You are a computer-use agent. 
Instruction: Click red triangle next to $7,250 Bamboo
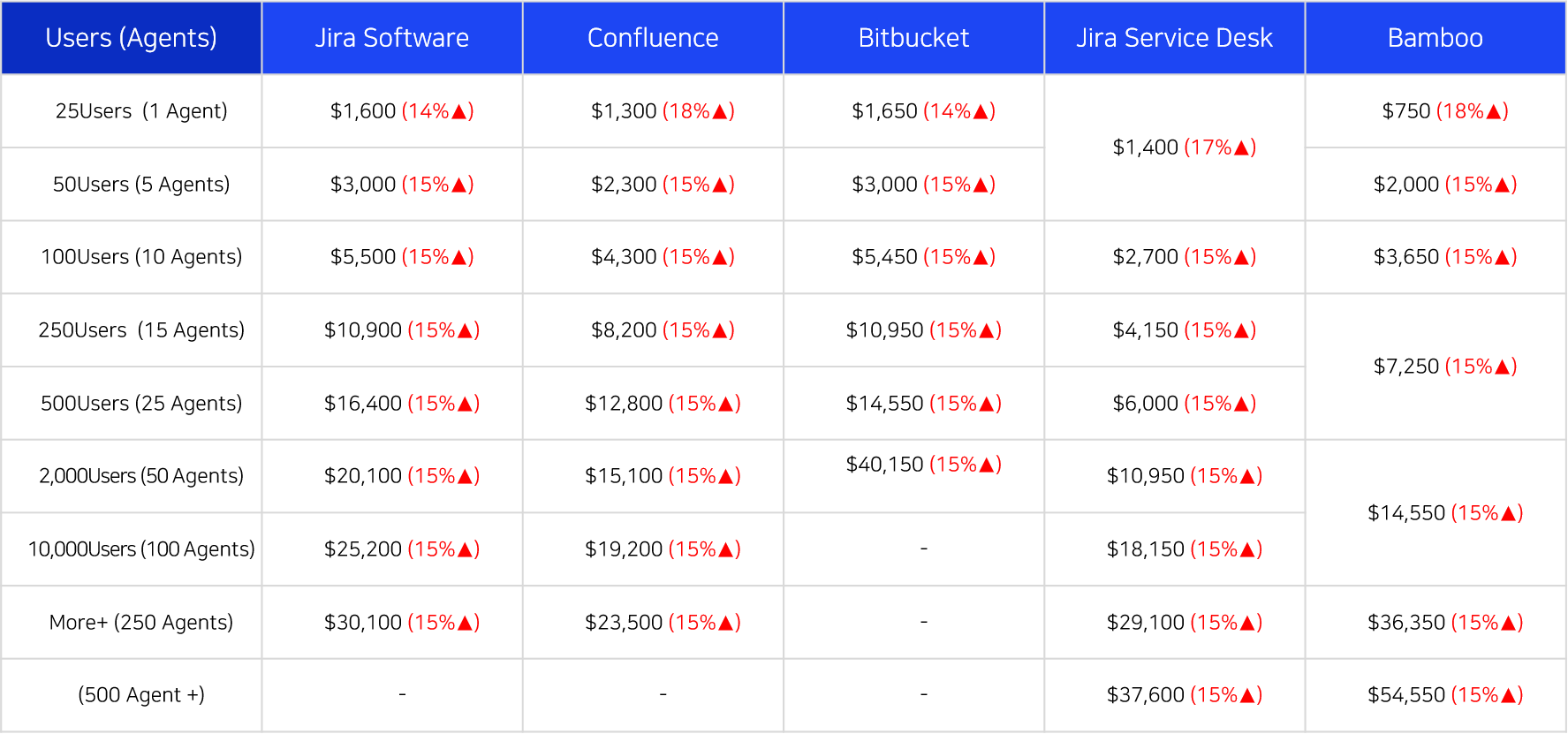point(1503,367)
